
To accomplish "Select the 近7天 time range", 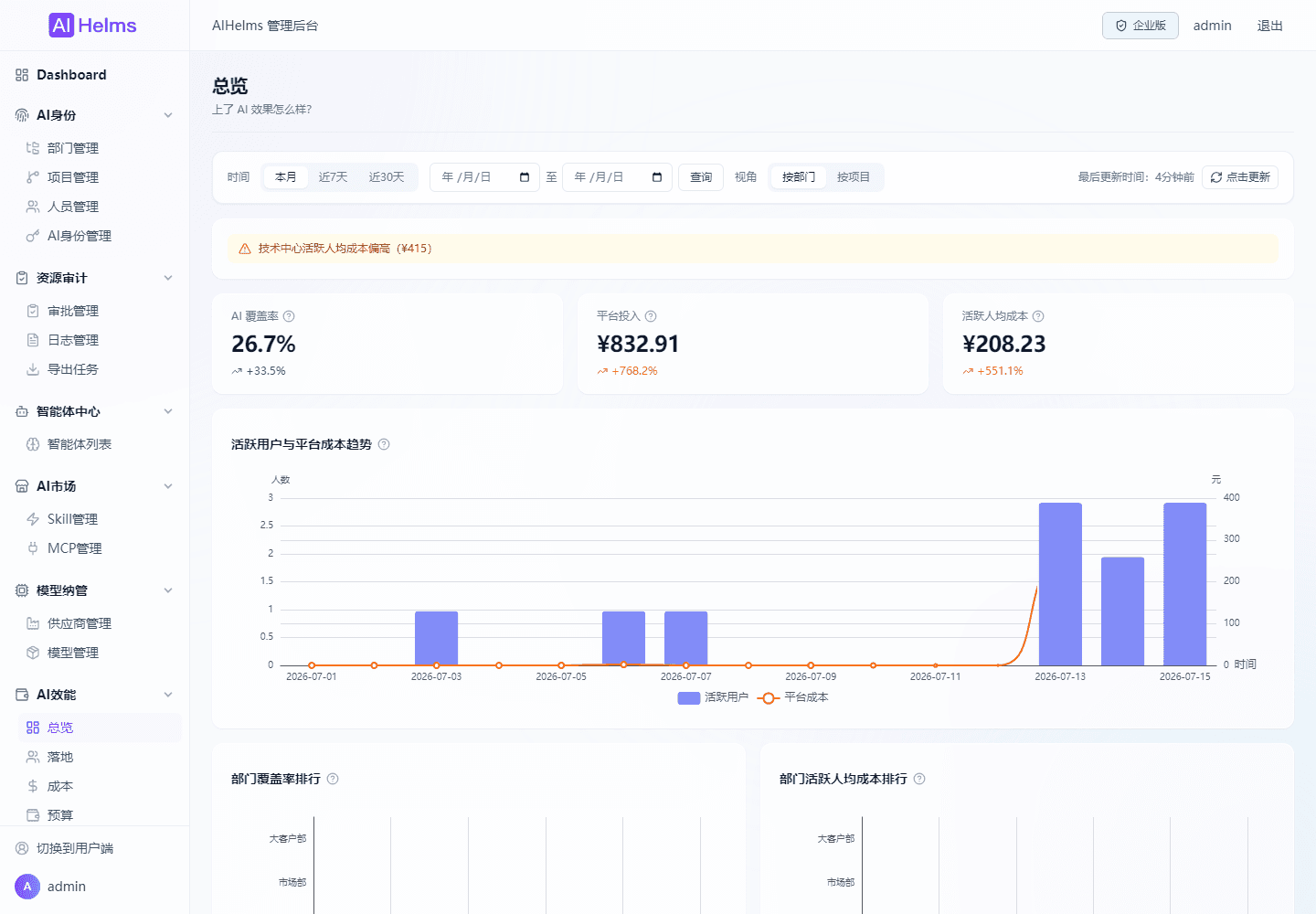I will click(x=334, y=177).
